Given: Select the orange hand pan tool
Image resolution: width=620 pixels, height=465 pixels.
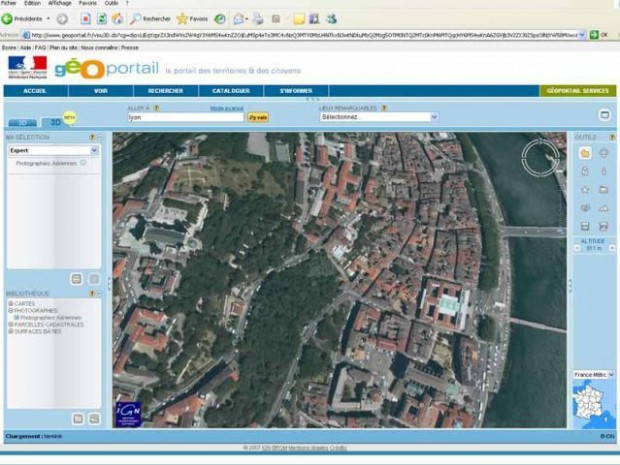Looking at the screenshot, I should pos(585,153).
